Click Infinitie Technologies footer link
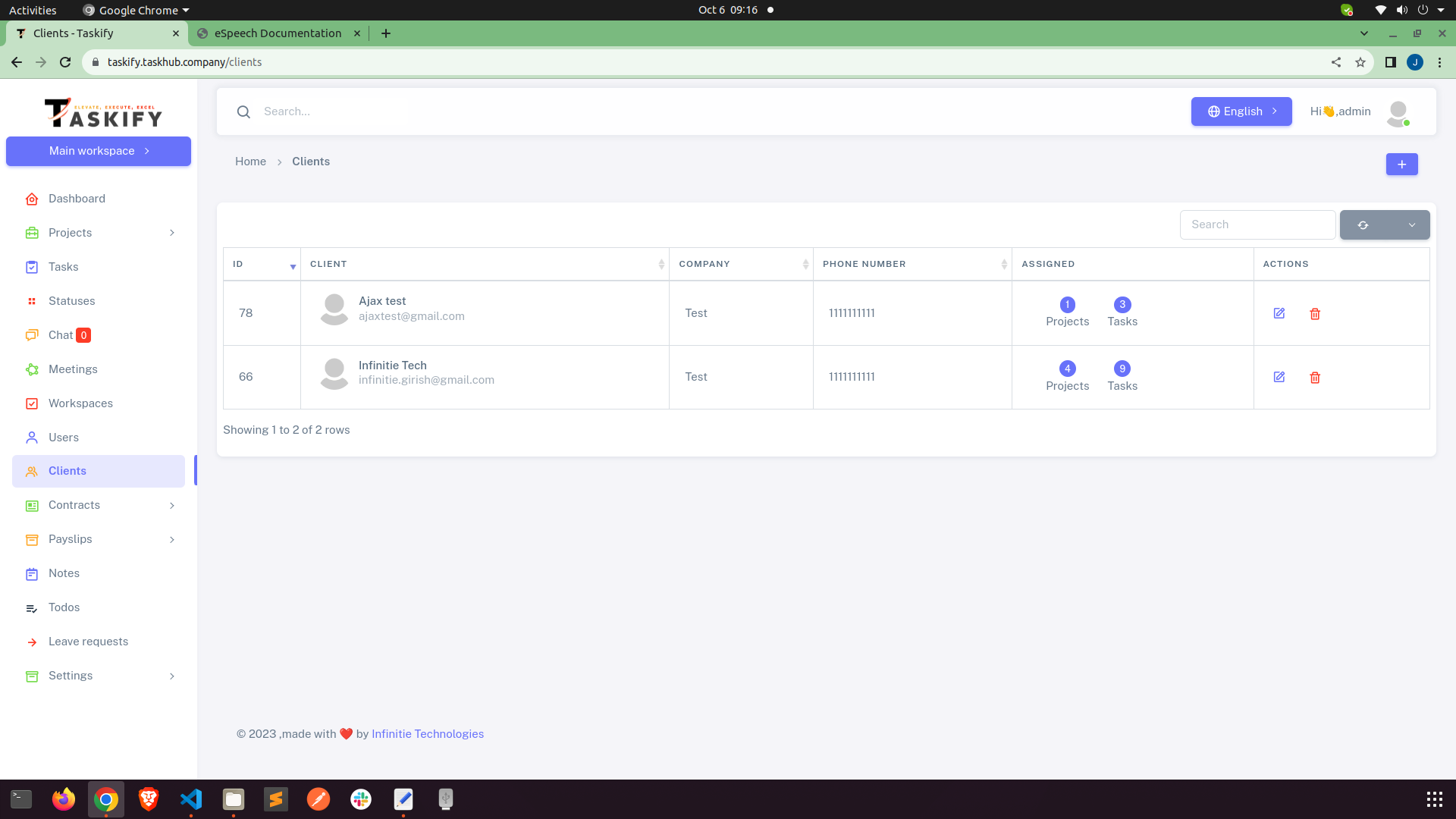This screenshot has height=819, width=1456. pyautogui.click(x=427, y=734)
